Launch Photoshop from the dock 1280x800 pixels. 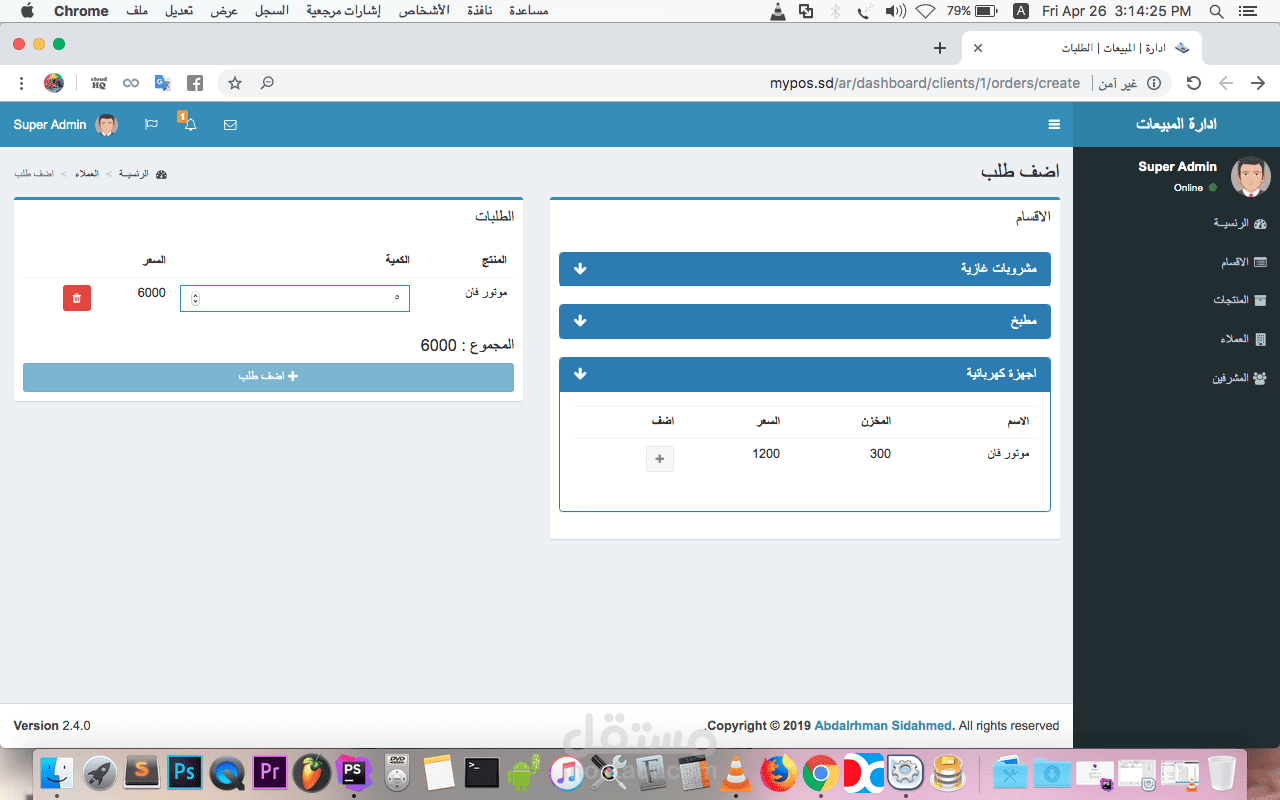click(x=186, y=773)
